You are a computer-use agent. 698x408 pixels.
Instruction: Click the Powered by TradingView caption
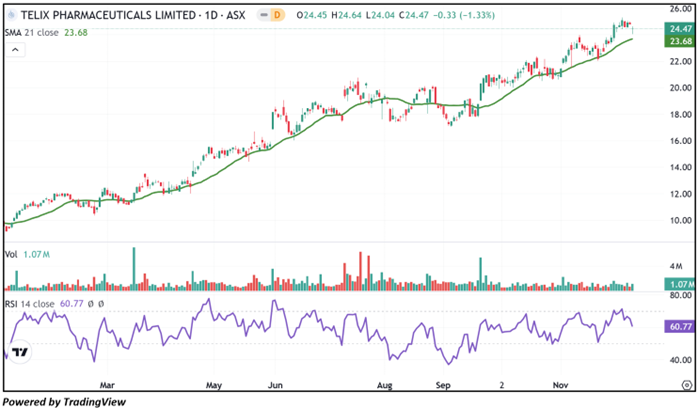[x=65, y=402]
